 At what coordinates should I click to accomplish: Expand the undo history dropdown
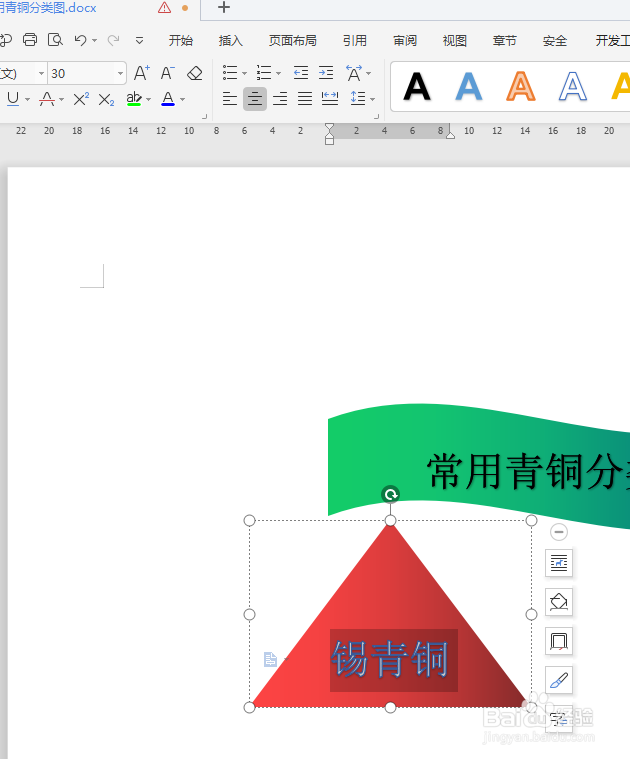pyautogui.click(x=94, y=41)
